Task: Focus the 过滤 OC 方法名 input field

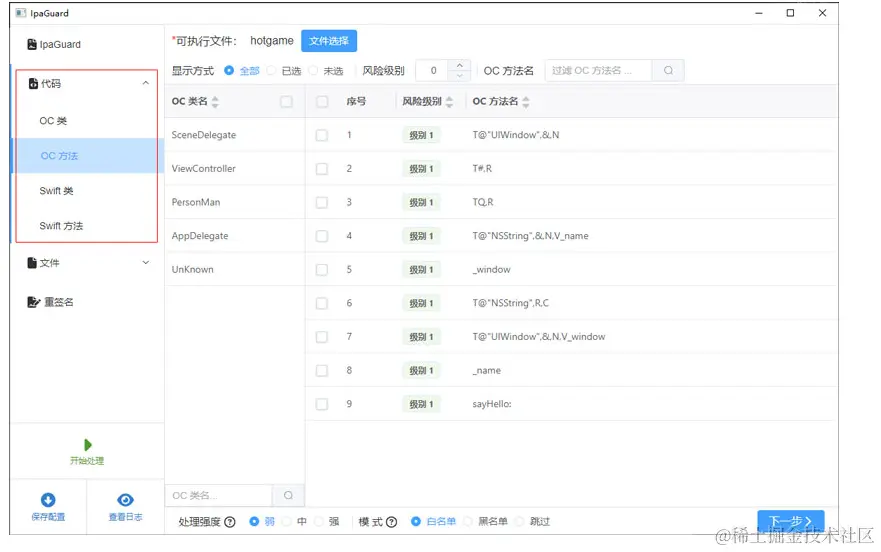Action: click(598, 70)
